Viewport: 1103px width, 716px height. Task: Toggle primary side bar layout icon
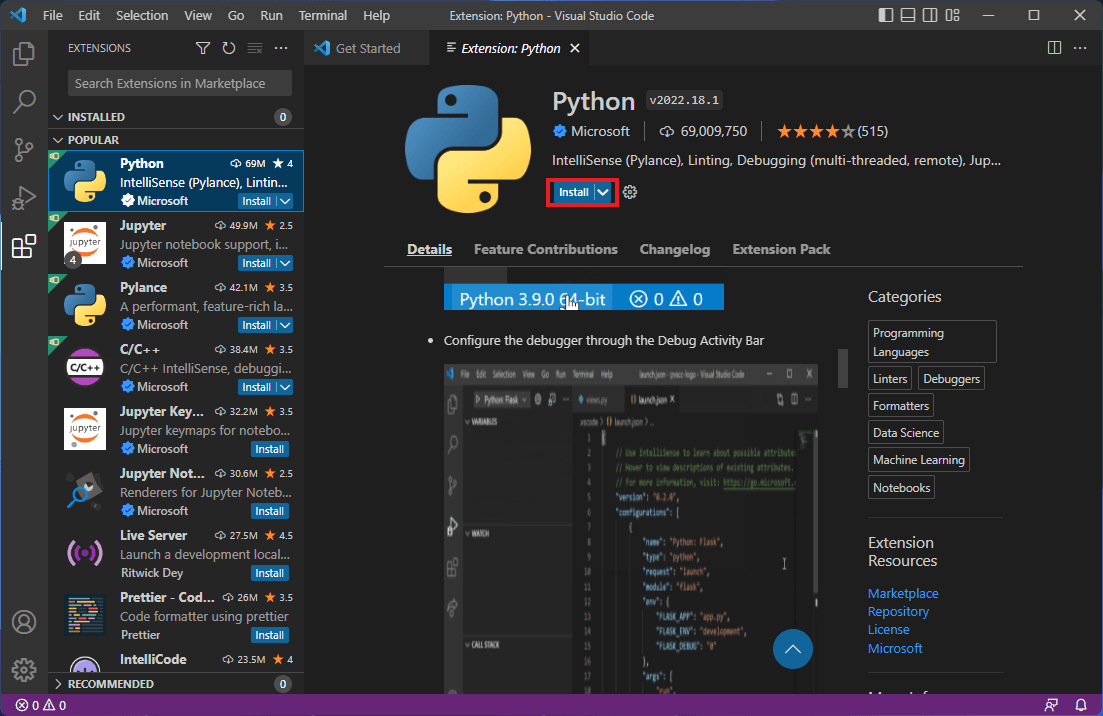[x=886, y=15]
